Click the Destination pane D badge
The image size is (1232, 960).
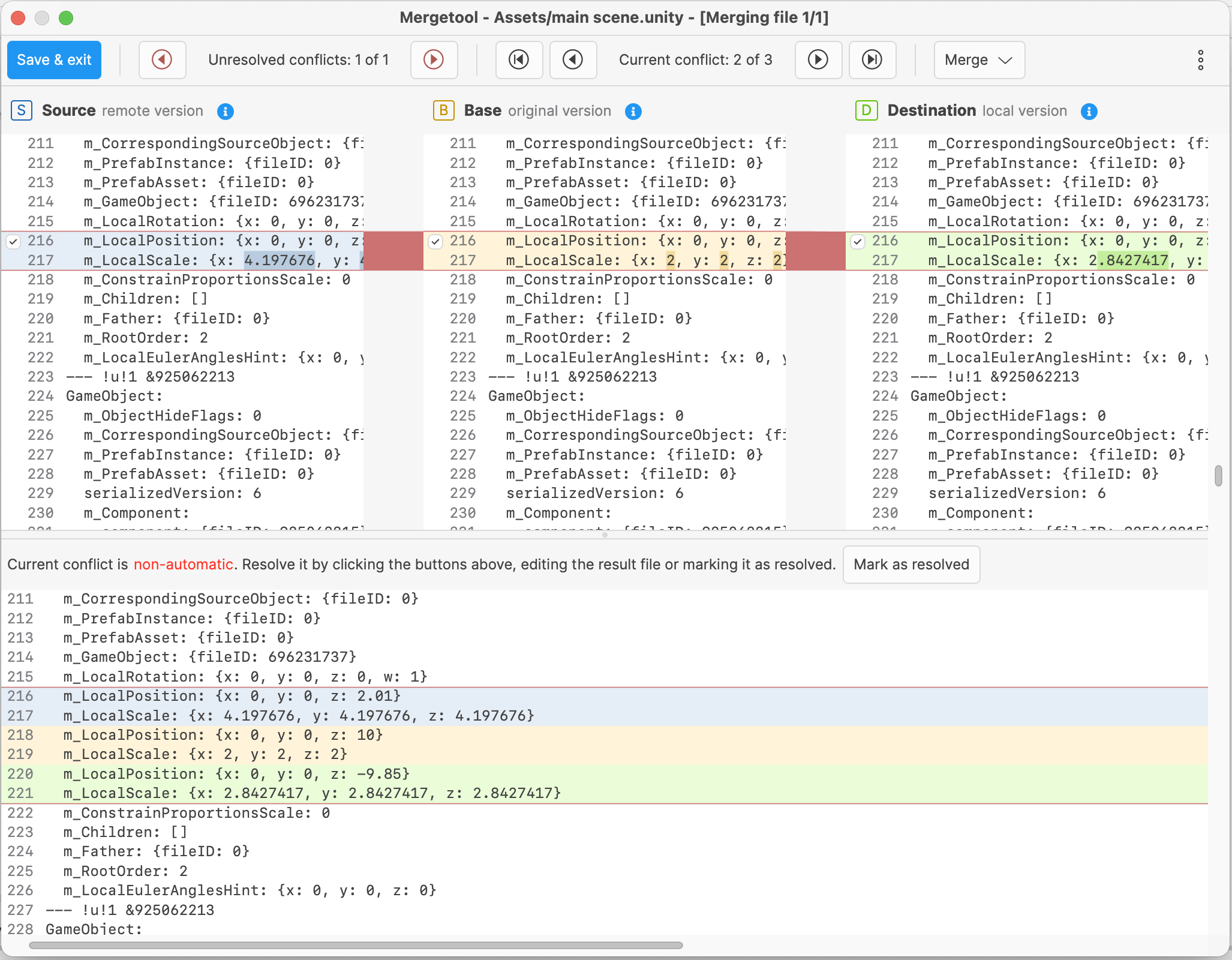(866, 111)
